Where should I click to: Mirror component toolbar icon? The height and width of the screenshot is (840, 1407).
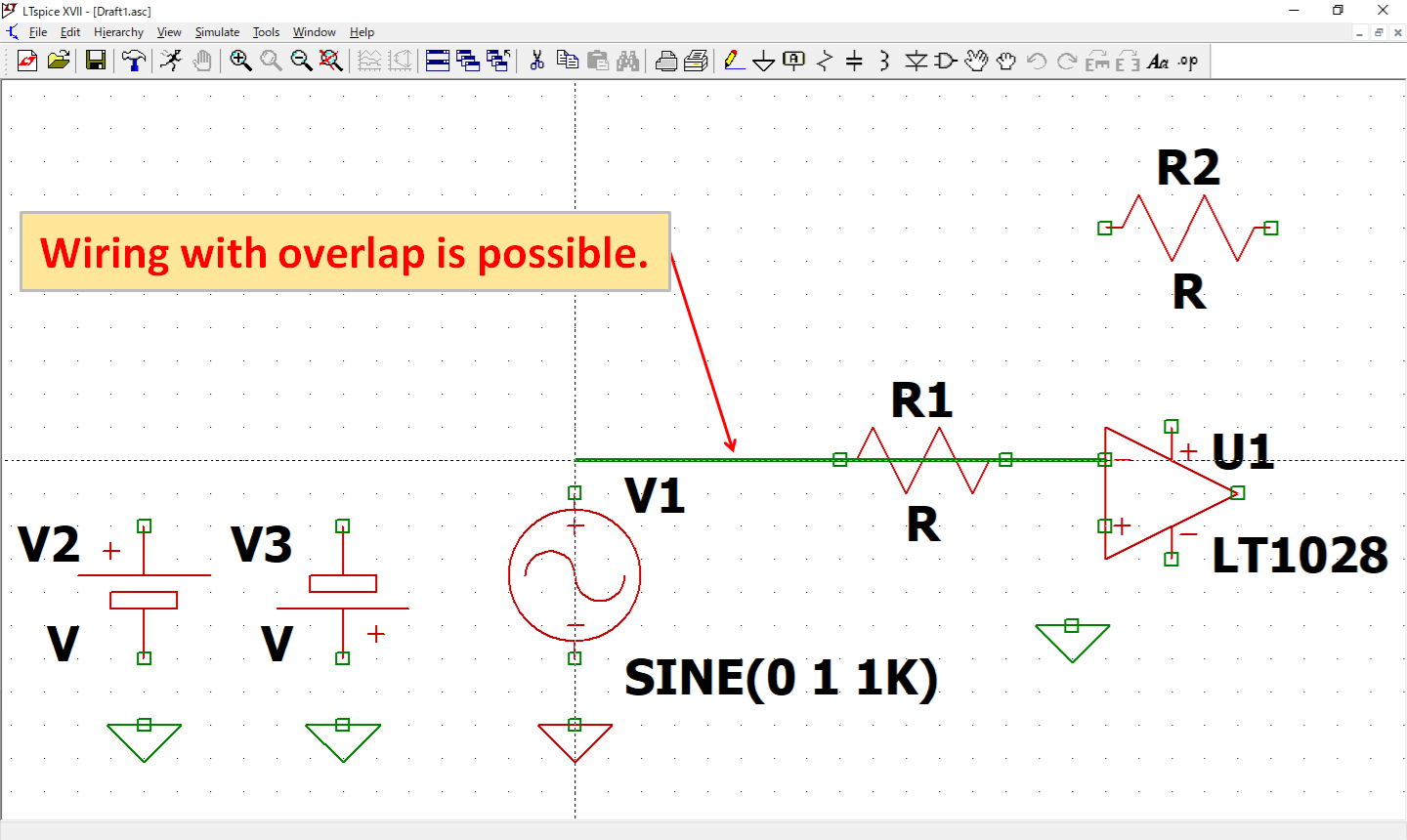1128,61
